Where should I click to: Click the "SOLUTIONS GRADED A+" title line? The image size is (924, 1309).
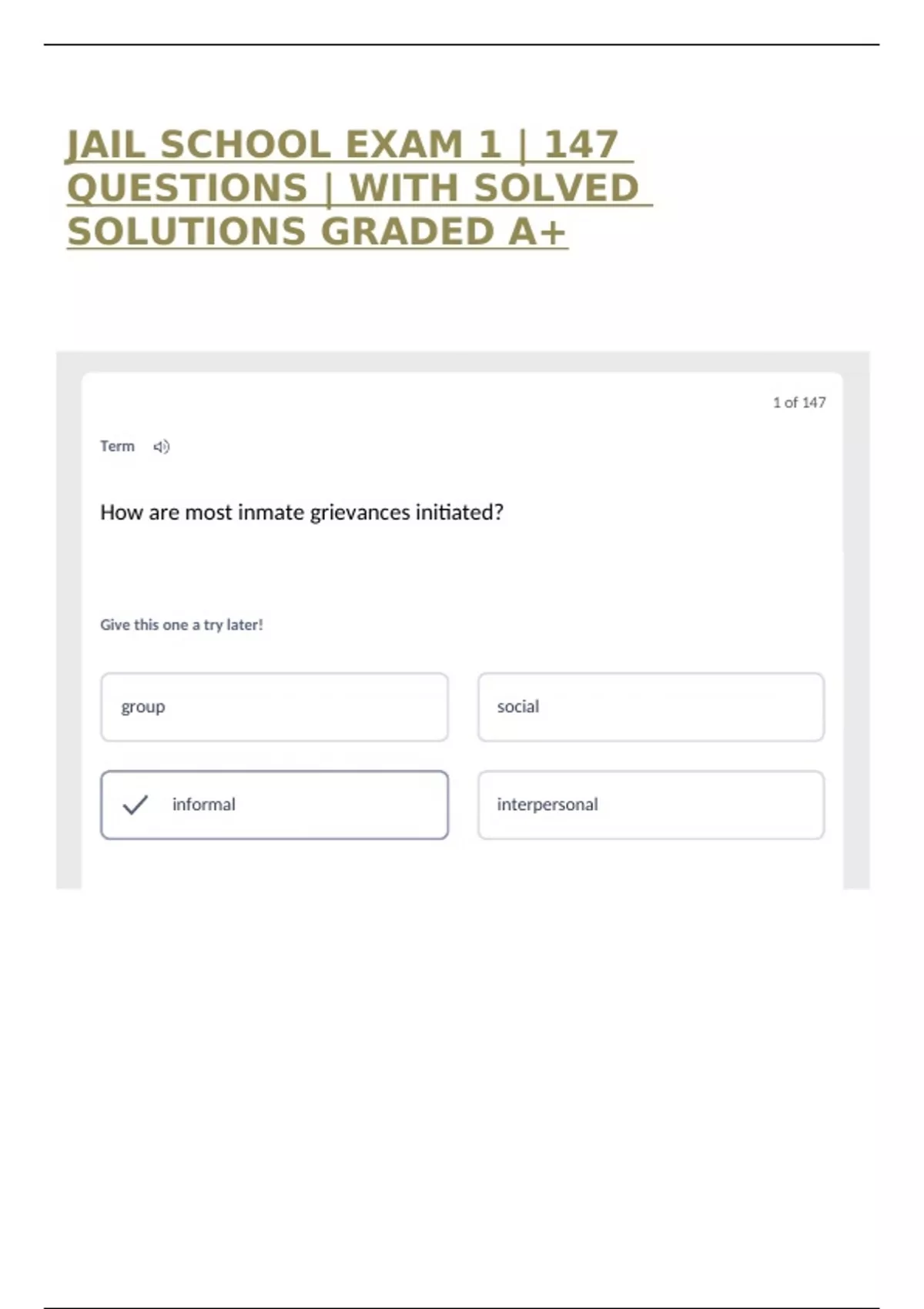coord(316,232)
